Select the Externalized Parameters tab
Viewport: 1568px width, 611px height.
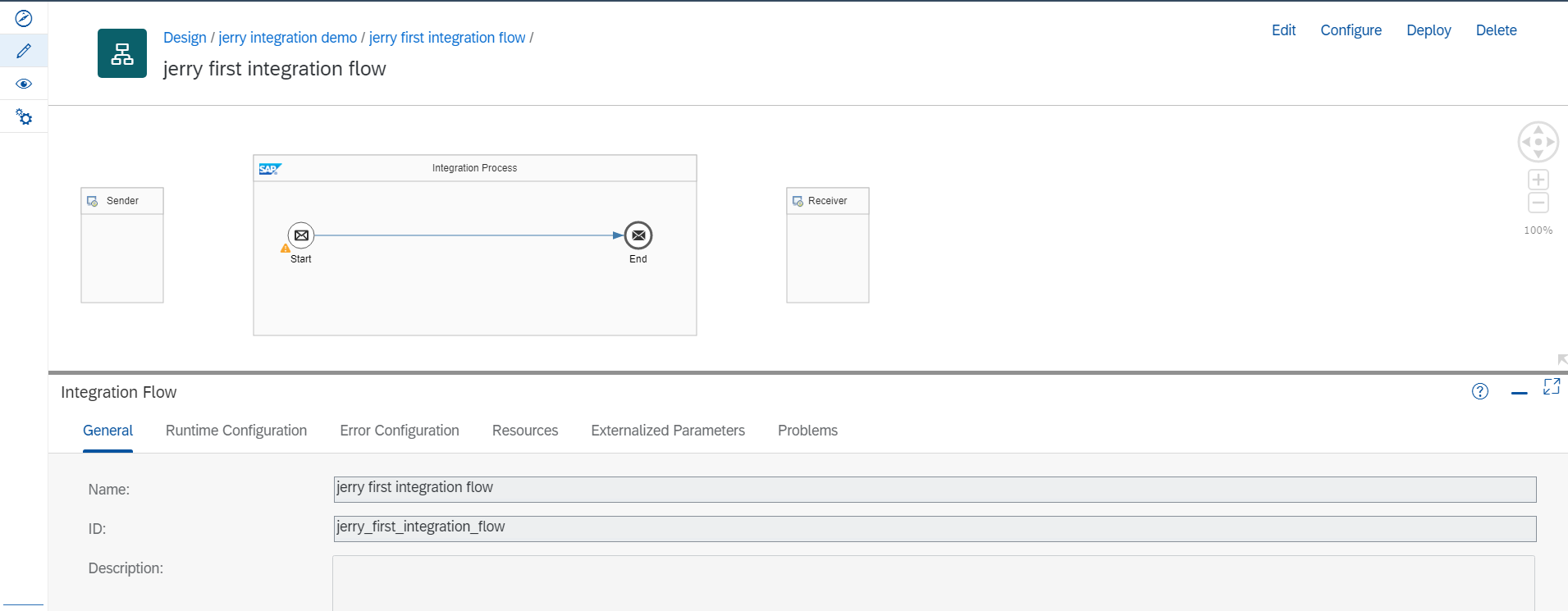point(668,431)
